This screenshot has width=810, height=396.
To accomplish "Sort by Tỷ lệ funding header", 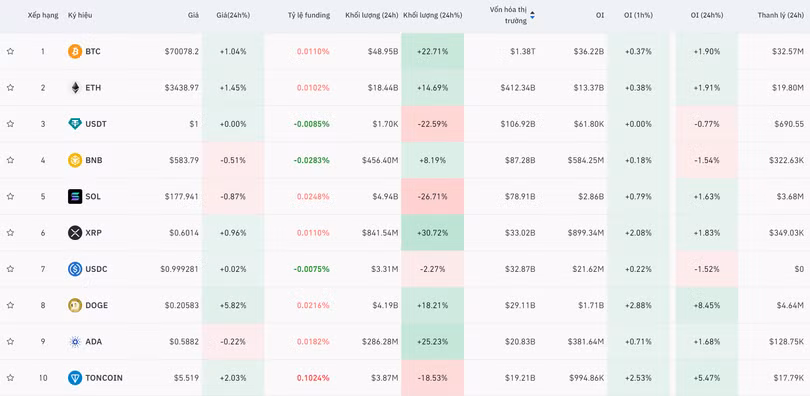I will 309,15.
